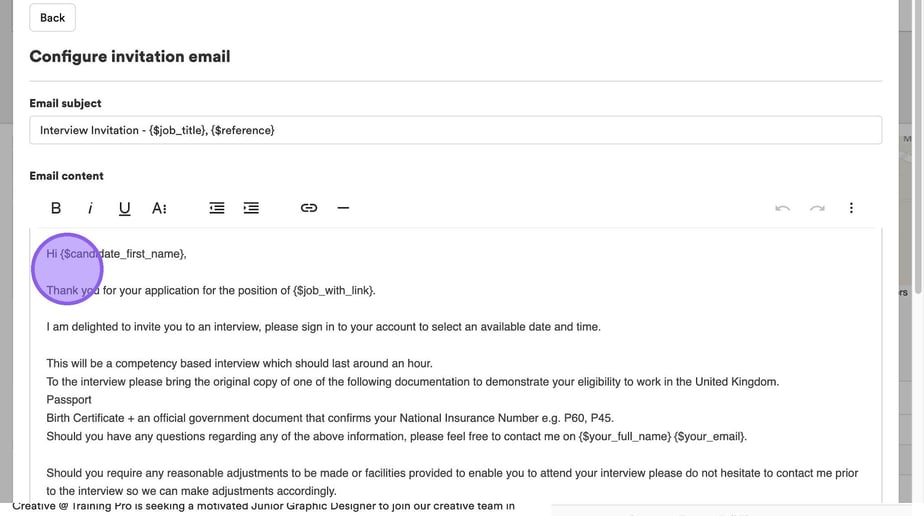
Task: Redo the last edit
Action: (x=817, y=208)
